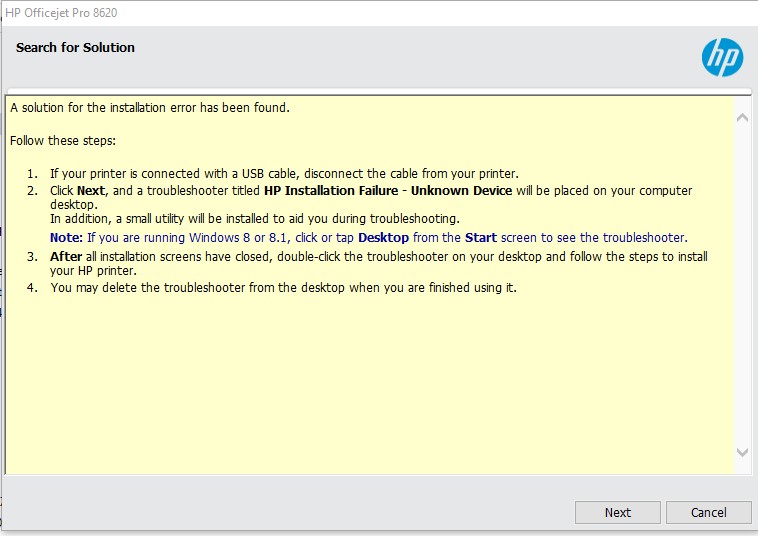Click the Next button

click(x=617, y=512)
